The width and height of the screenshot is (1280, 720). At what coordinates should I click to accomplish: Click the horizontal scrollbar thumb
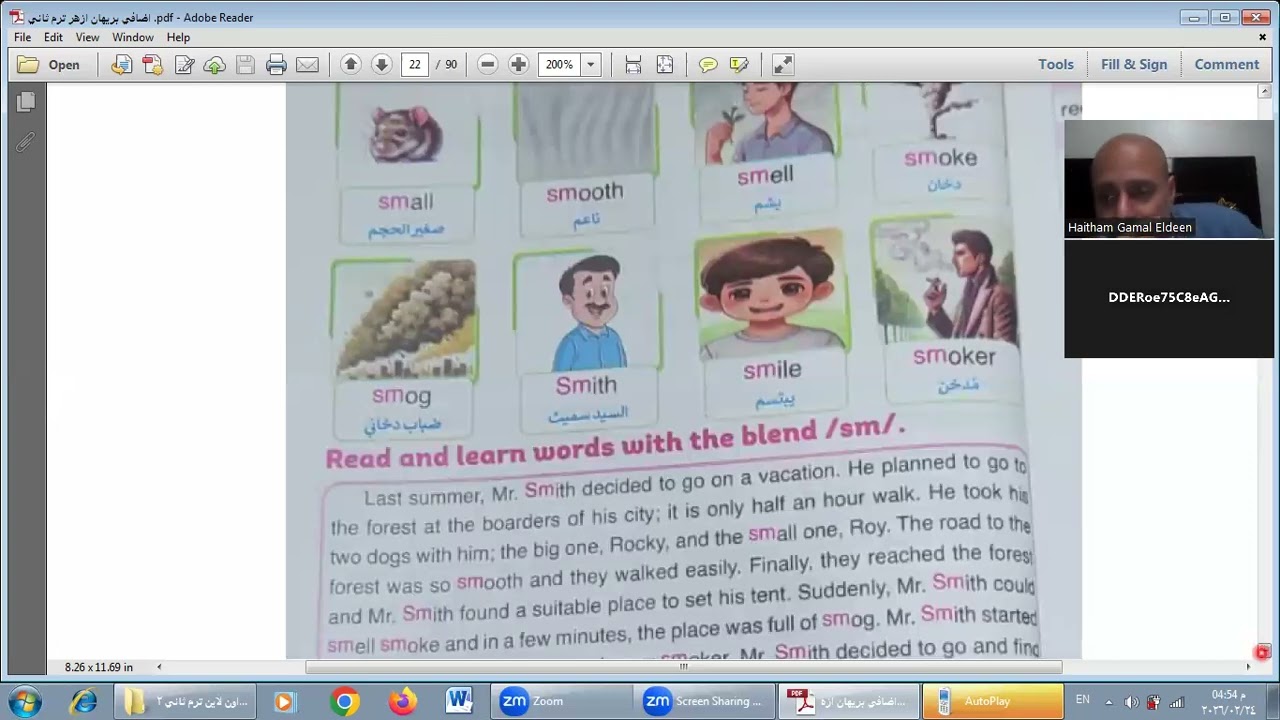(684, 667)
